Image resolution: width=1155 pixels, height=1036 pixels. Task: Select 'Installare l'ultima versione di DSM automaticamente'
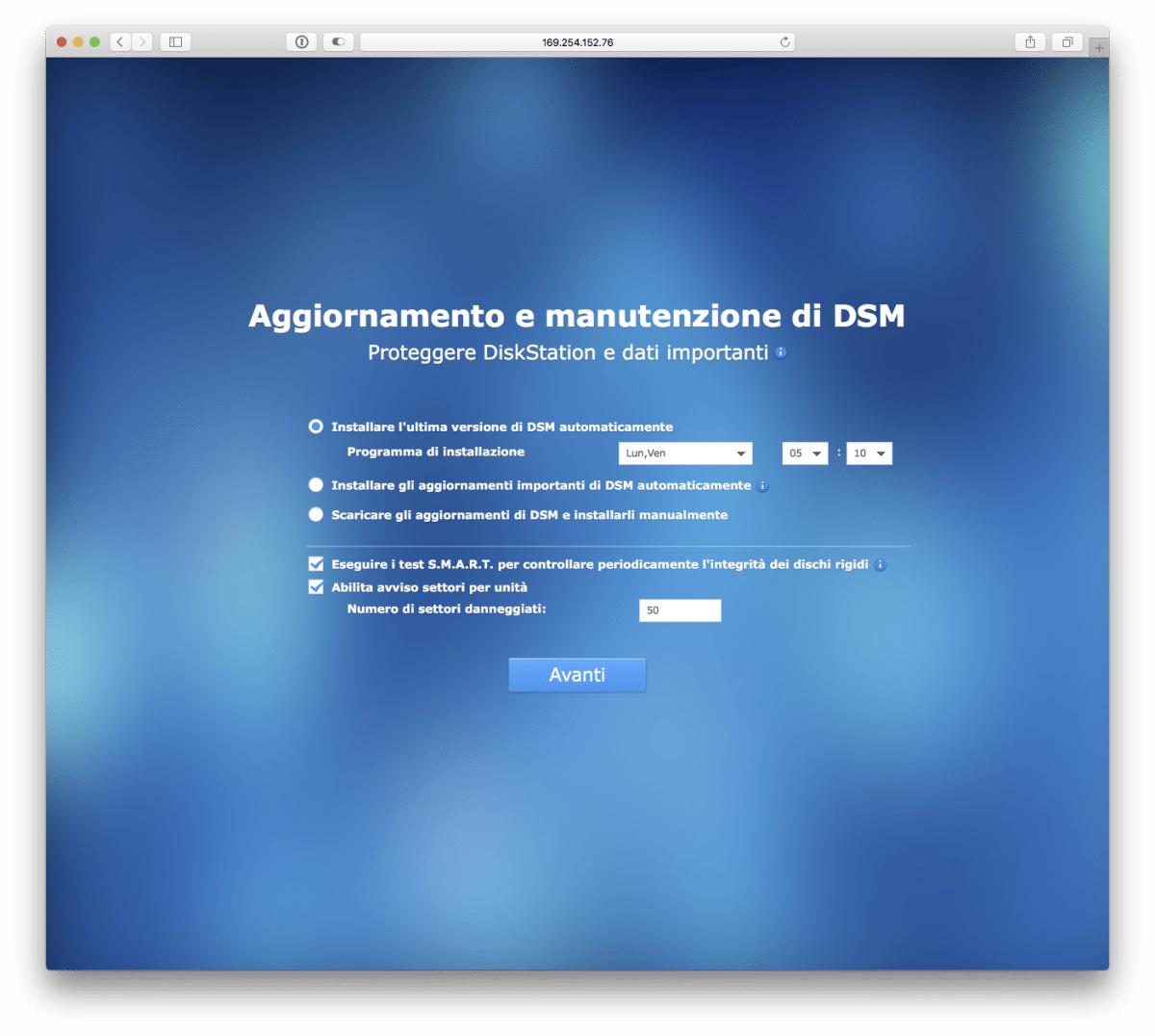point(316,427)
